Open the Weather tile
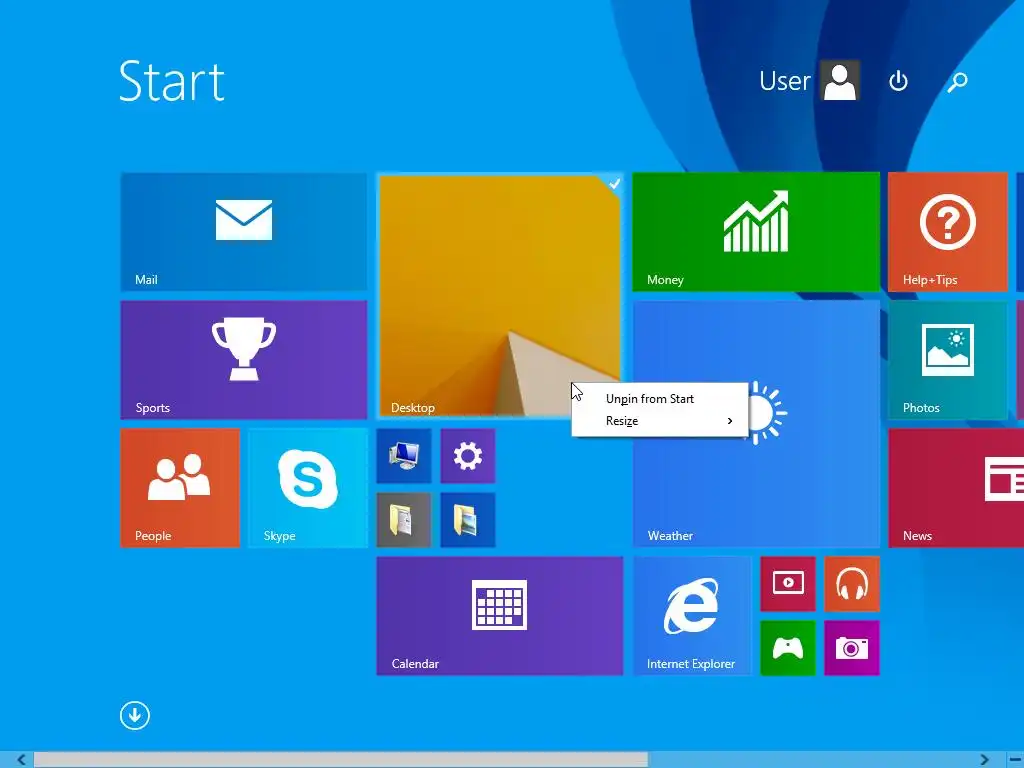Image resolution: width=1024 pixels, height=768 pixels. [756, 483]
